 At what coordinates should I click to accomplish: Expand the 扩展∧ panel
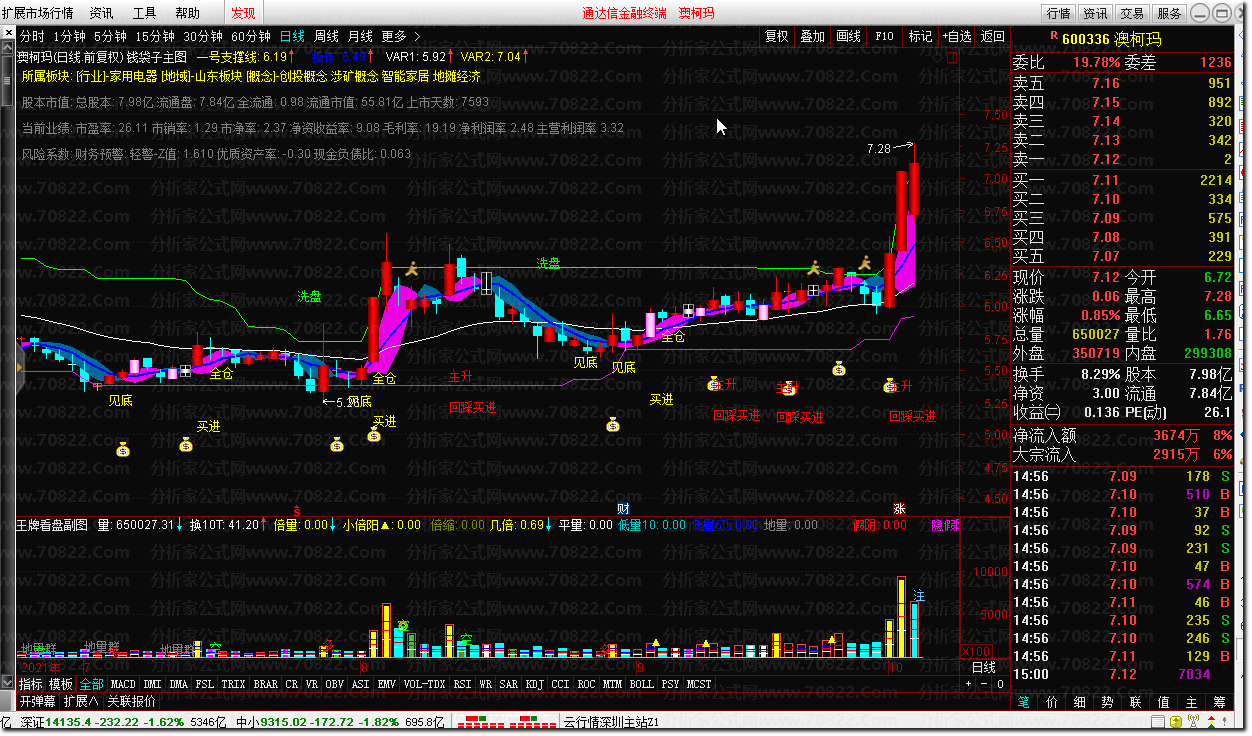pyautogui.click(x=81, y=701)
